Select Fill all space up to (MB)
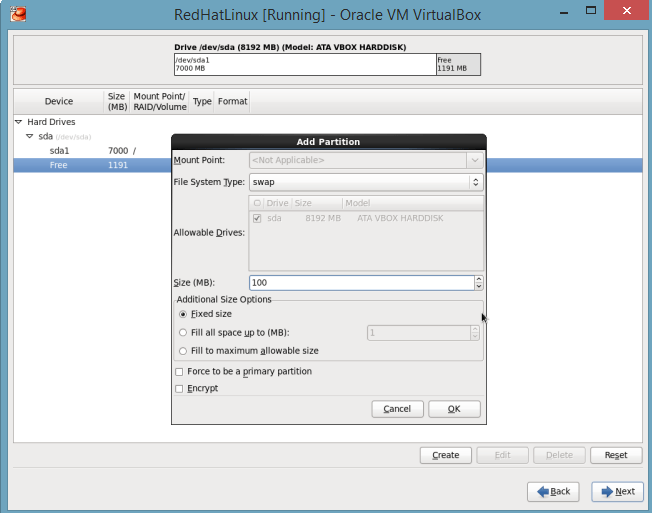The image size is (652, 513). [x=183, y=333]
